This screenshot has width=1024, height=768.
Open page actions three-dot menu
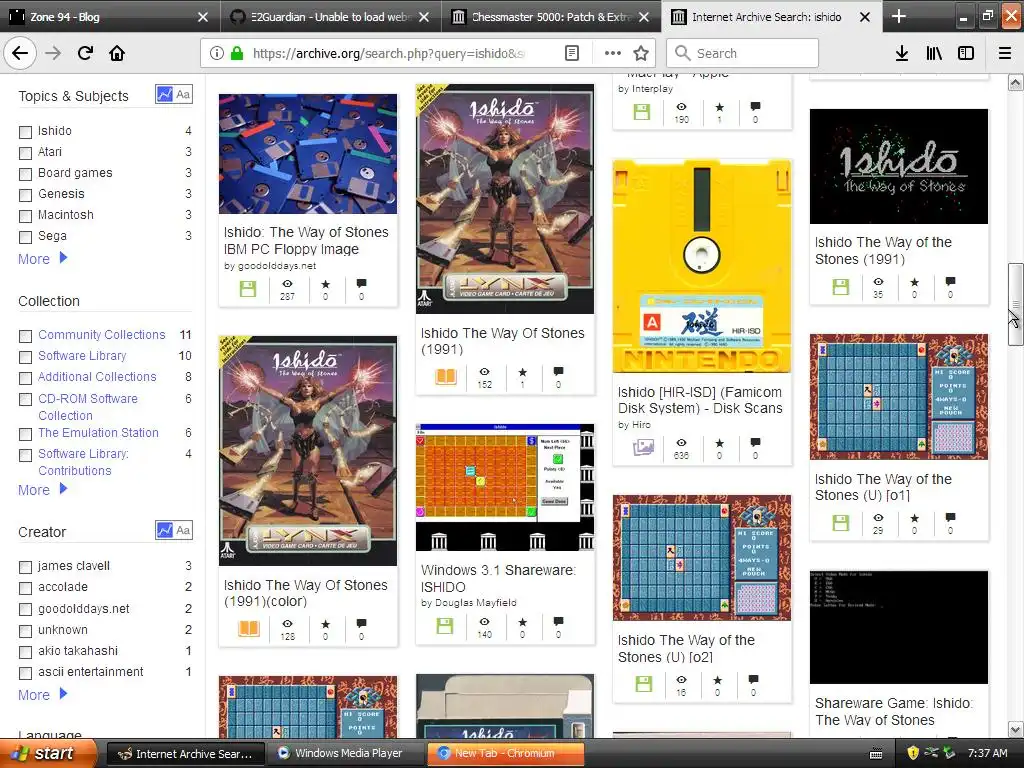[x=613, y=53]
